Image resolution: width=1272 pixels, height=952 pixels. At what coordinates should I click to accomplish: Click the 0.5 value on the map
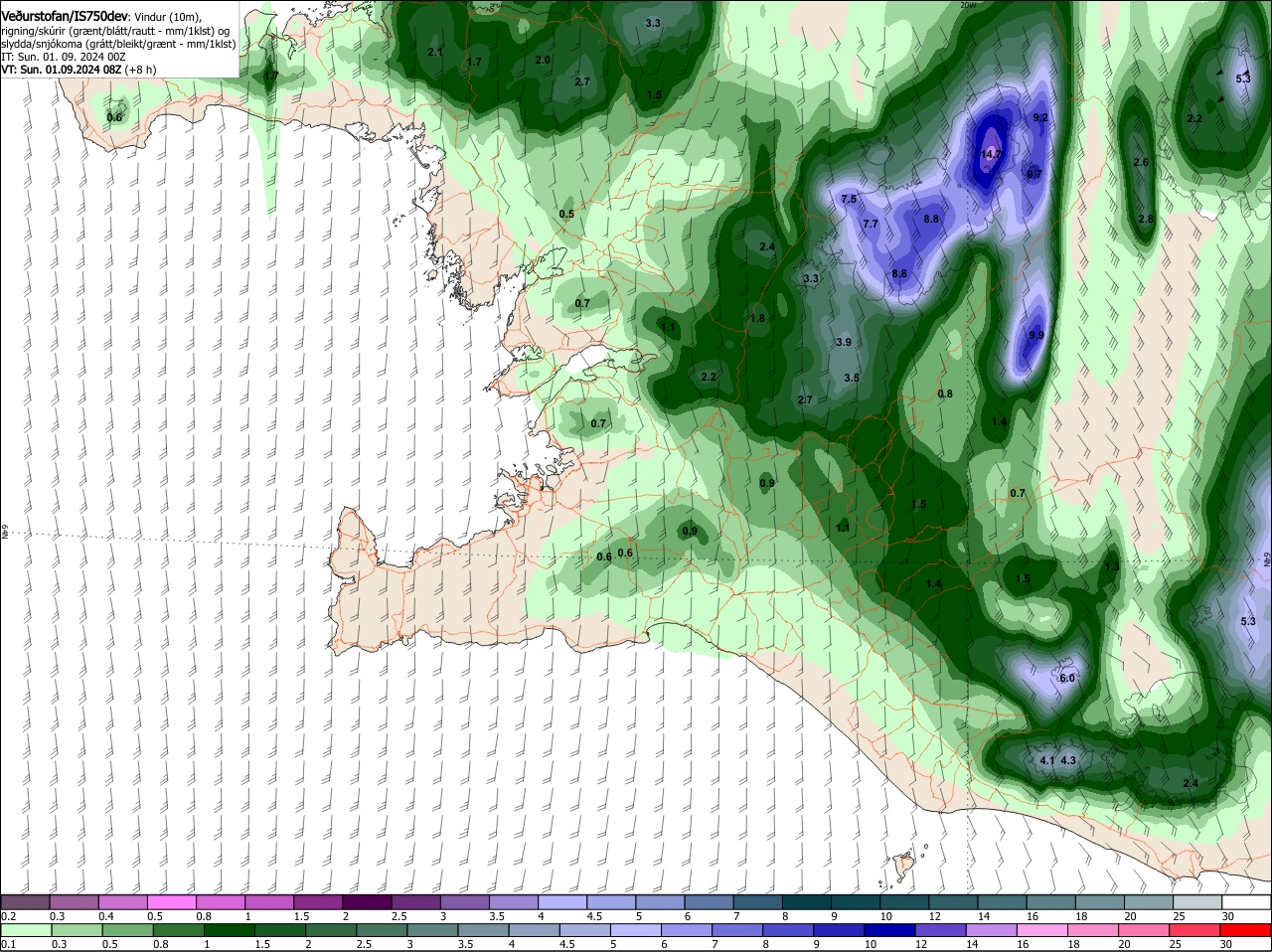(x=566, y=214)
